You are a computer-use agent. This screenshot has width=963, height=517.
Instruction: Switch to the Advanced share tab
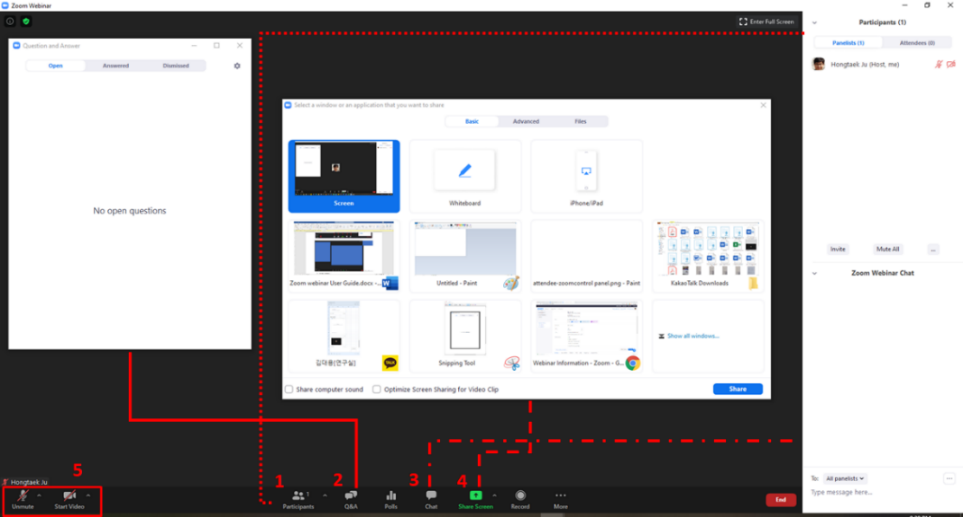point(526,122)
